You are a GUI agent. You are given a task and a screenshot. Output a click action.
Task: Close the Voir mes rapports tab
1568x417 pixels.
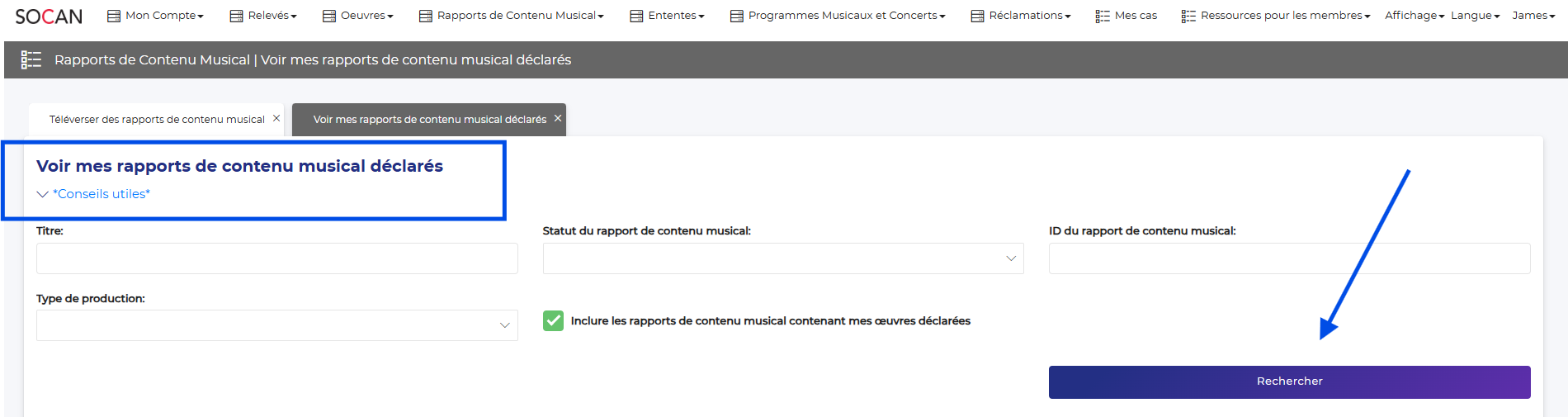click(x=558, y=119)
